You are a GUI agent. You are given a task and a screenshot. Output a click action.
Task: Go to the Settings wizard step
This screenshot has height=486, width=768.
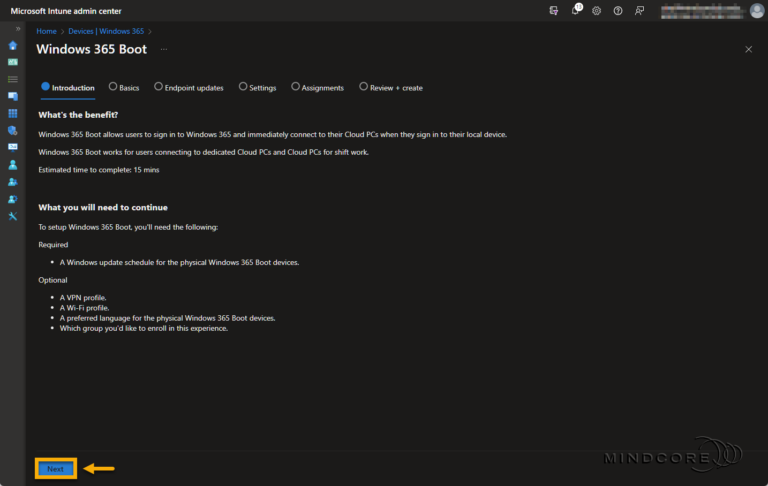[x=257, y=87]
